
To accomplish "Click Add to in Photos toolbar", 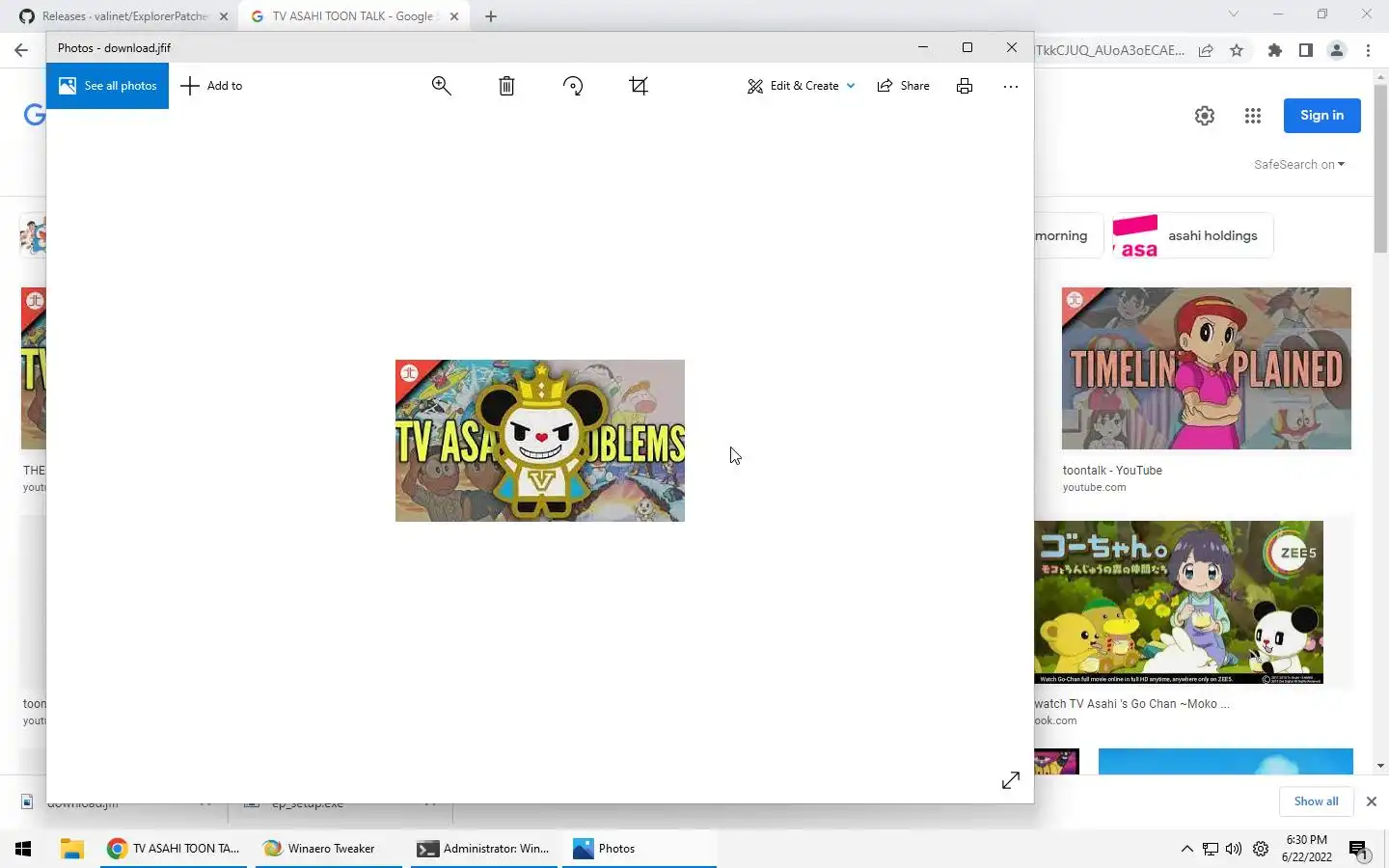I will point(211,86).
